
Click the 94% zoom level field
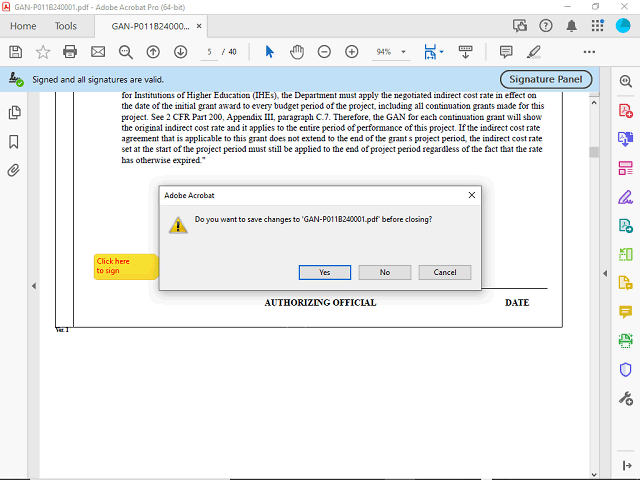[x=384, y=52]
